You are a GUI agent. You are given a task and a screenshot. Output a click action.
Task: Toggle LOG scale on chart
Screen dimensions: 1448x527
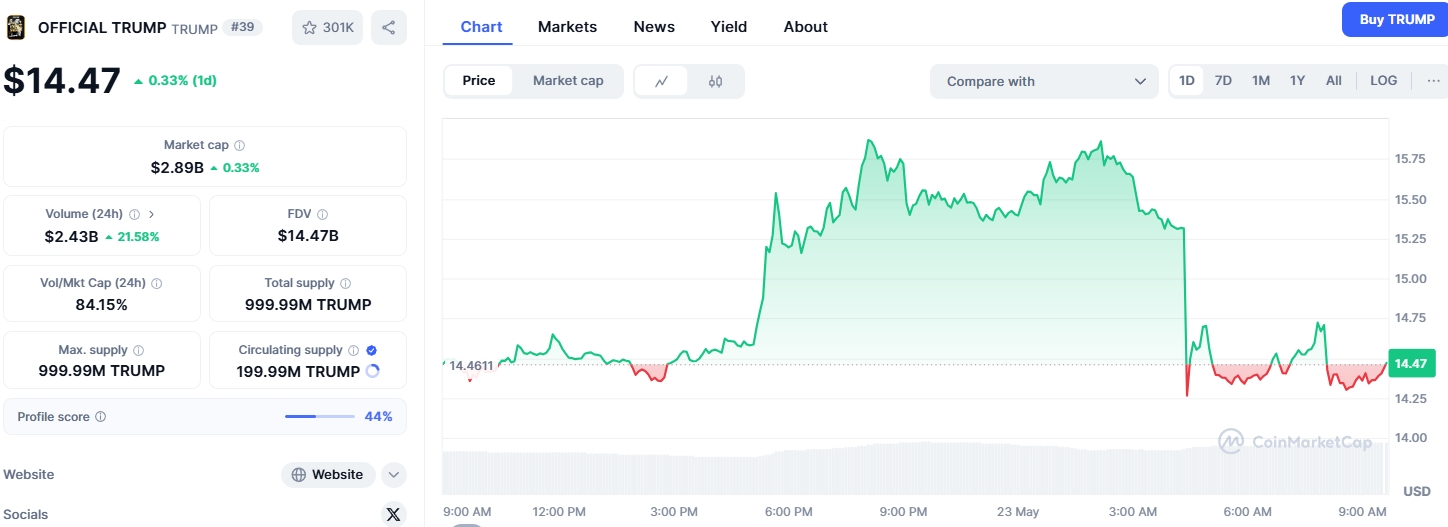pyautogui.click(x=1384, y=81)
